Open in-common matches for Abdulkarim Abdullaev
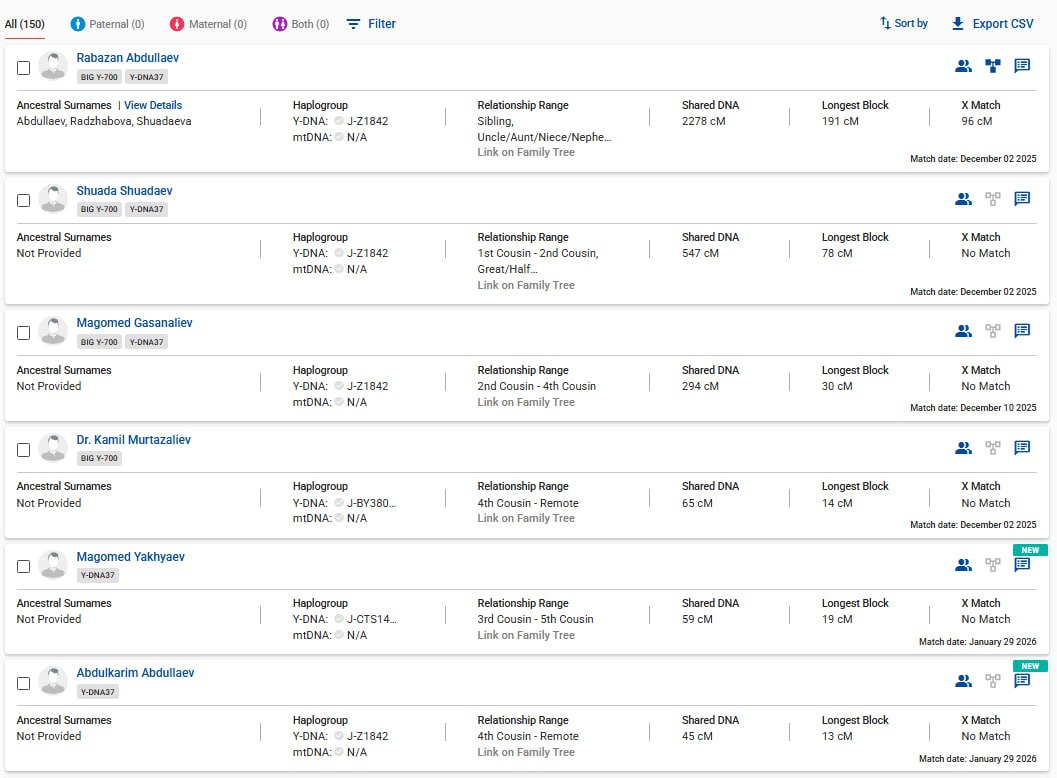 (x=963, y=681)
